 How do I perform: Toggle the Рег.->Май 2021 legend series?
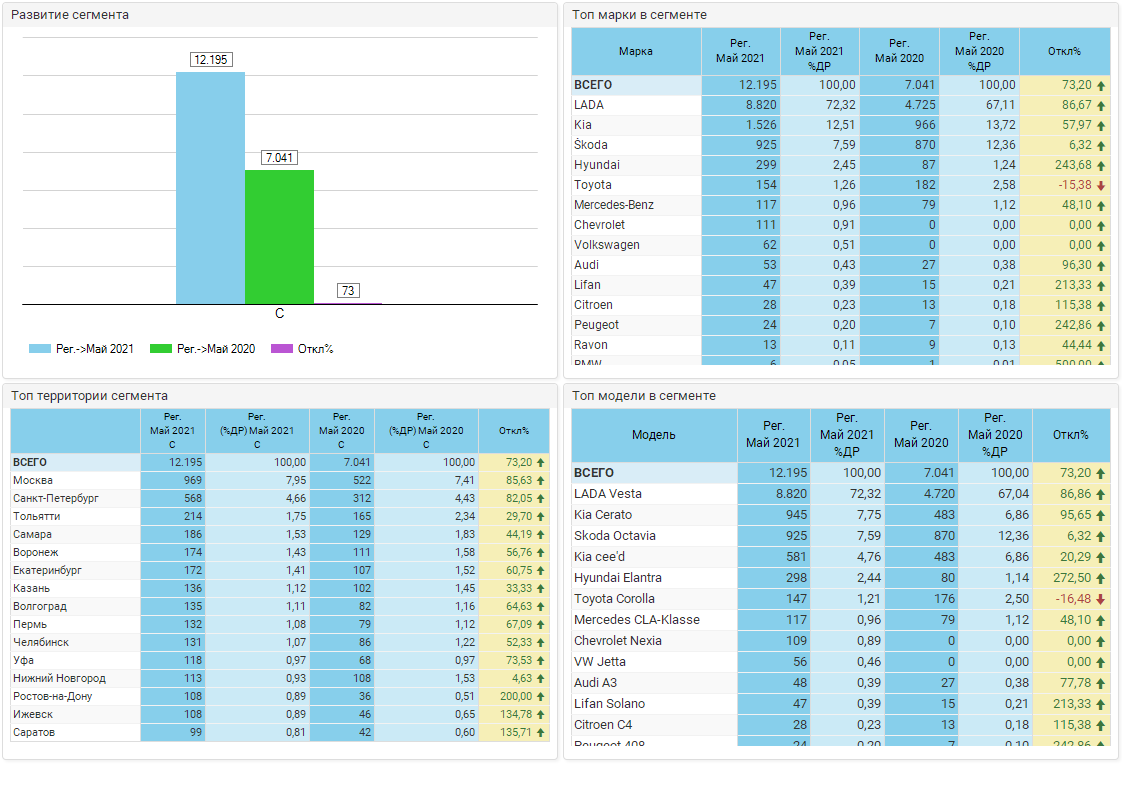(x=82, y=349)
